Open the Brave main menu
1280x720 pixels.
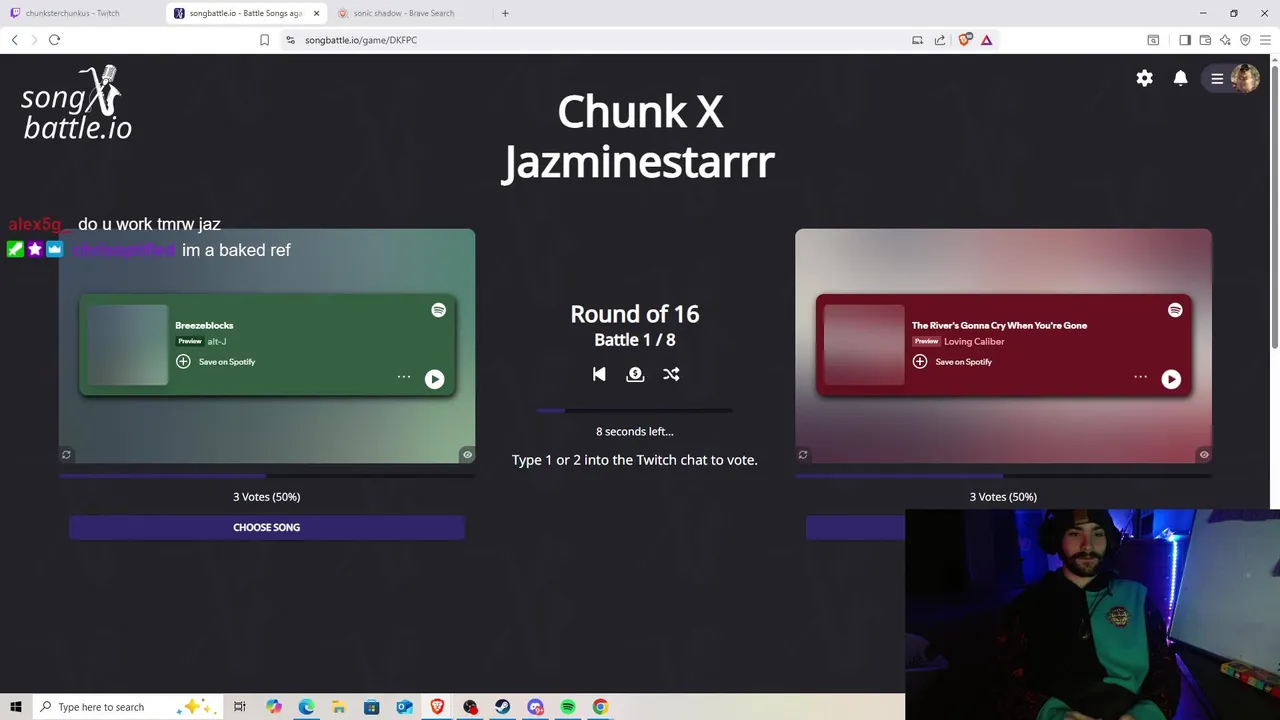[1265, 40]
